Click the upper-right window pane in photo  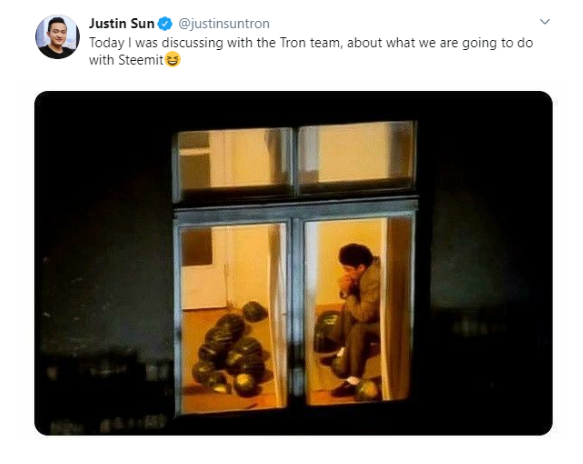coord(357,154)
